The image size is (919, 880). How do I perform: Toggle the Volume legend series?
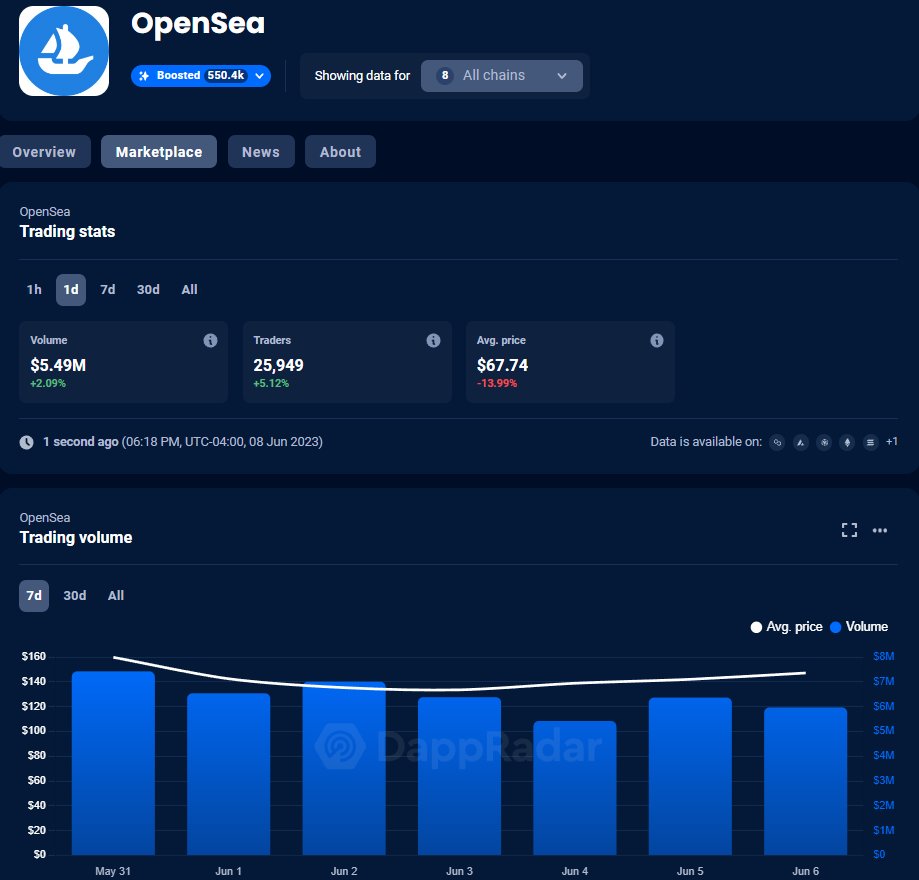(x=859, y=627)
